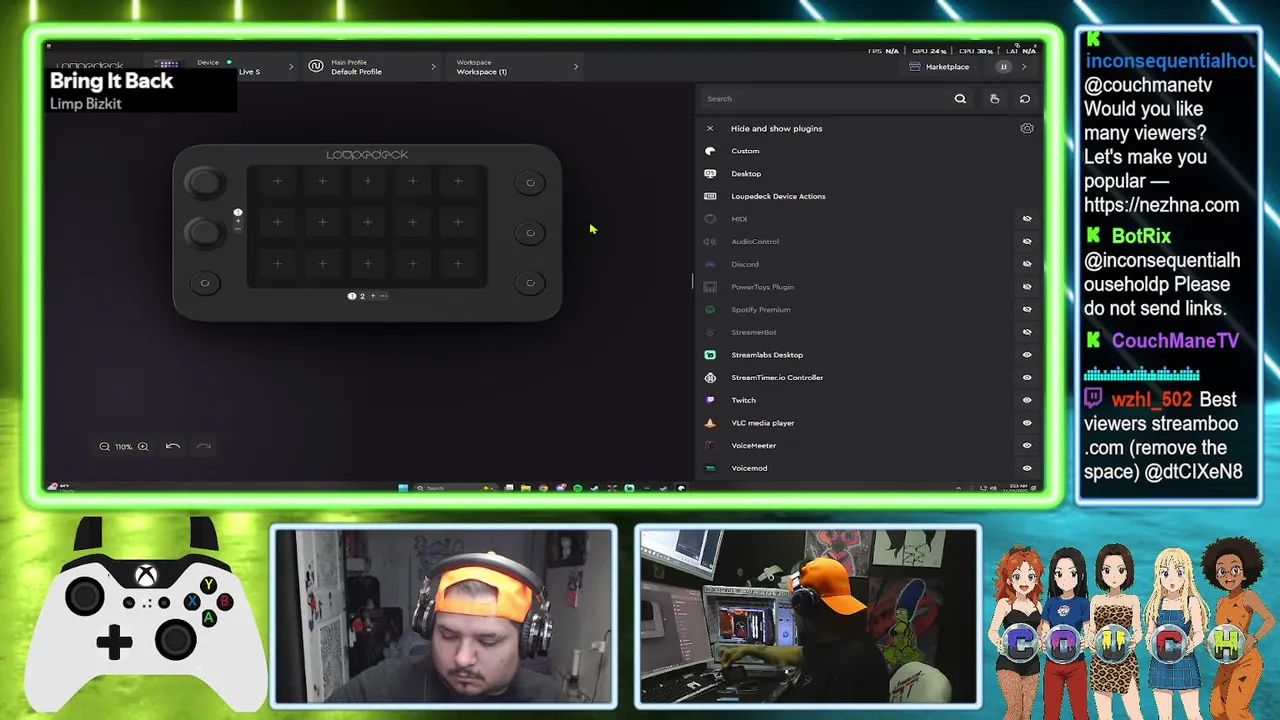1280x720 pixels.
Task: Hide the VoiceMeeter plugin via eye icon
Action: pos(1026,445)
